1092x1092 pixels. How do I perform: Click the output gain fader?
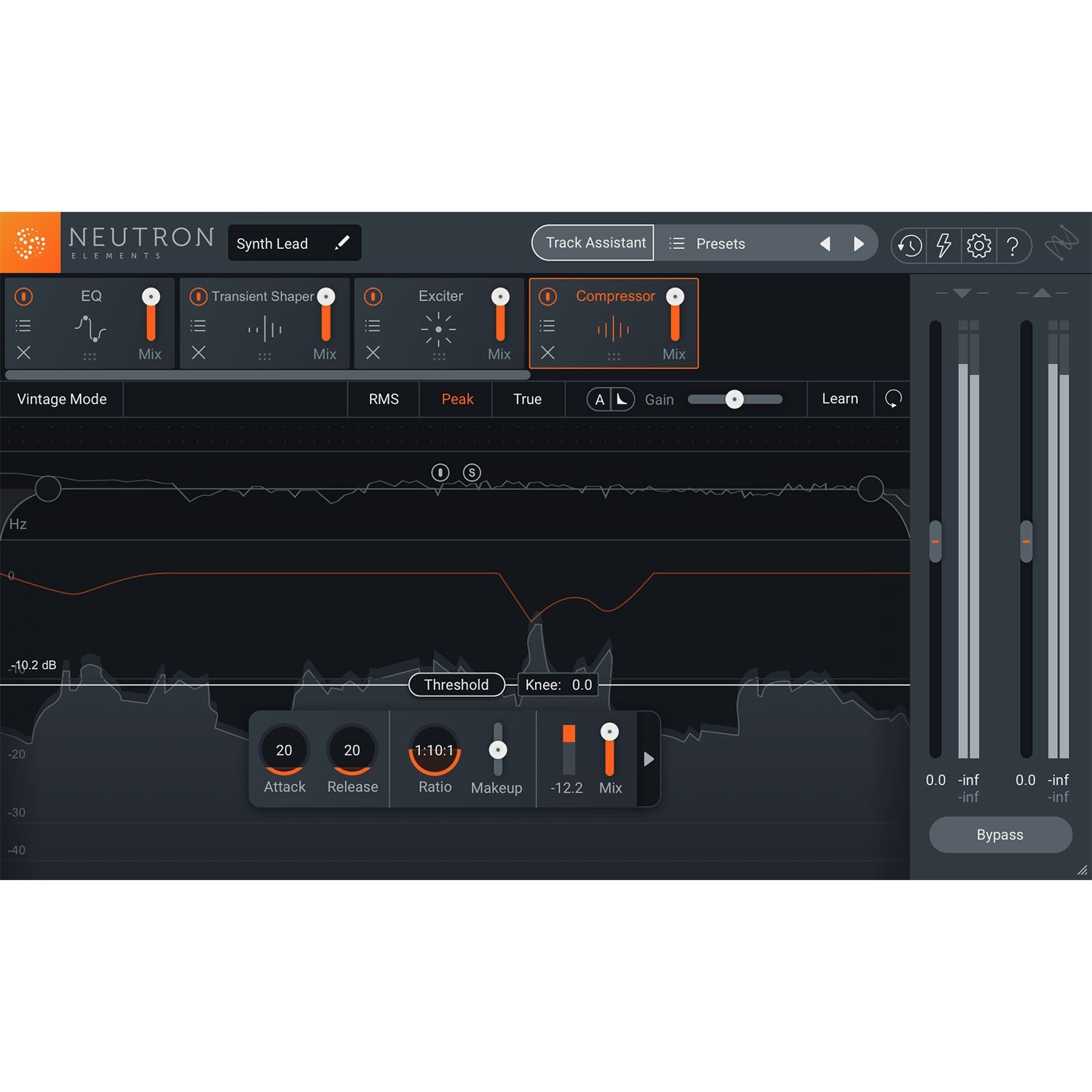pos(1026,541)
